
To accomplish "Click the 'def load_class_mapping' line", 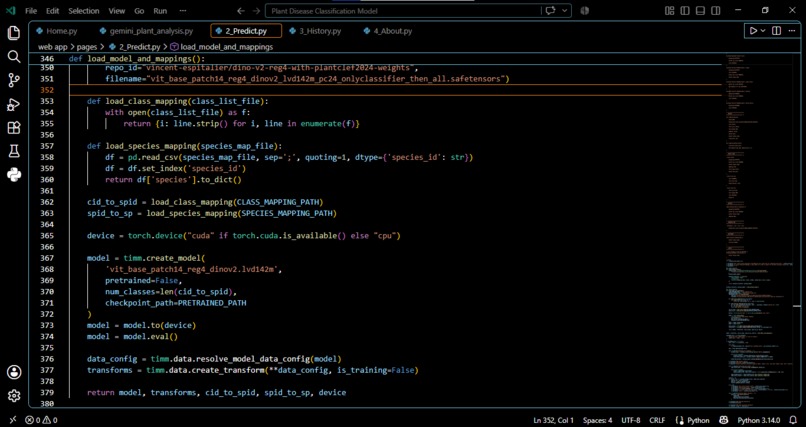I will click(x=178, y=101).
